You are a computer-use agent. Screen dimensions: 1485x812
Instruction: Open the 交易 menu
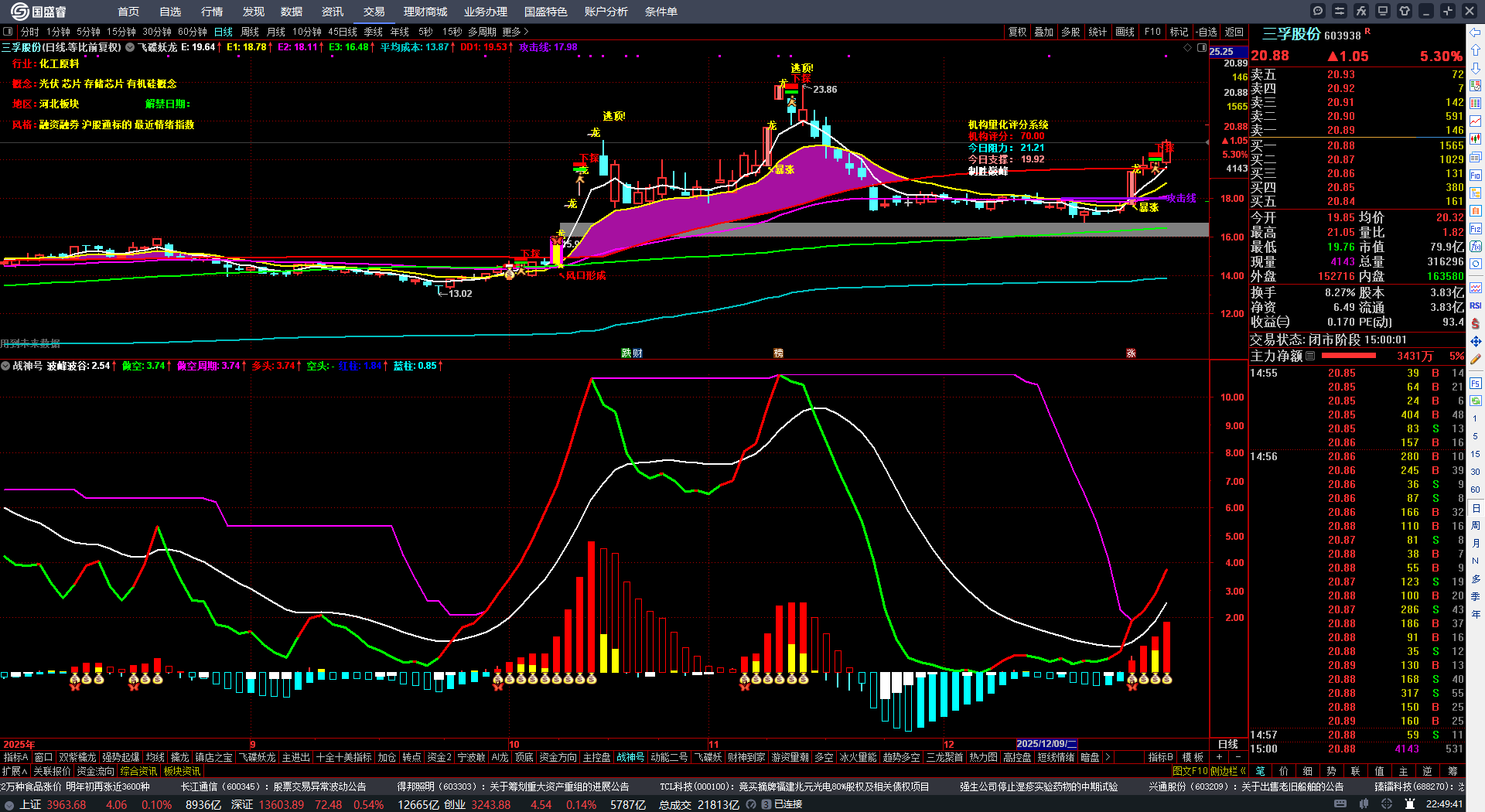point(374,12)
